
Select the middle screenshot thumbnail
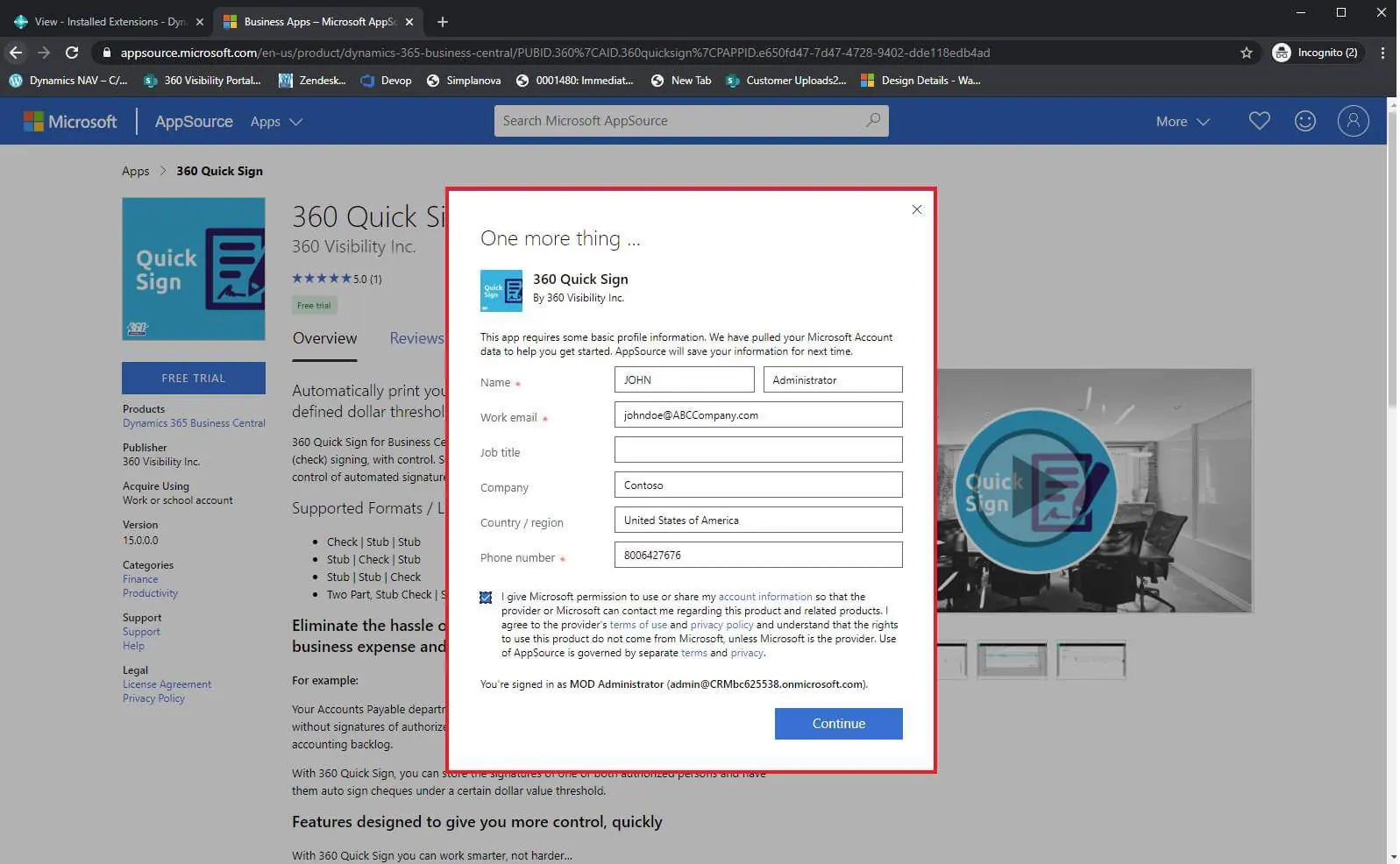pyautogui.click(x=1012, y=660)
